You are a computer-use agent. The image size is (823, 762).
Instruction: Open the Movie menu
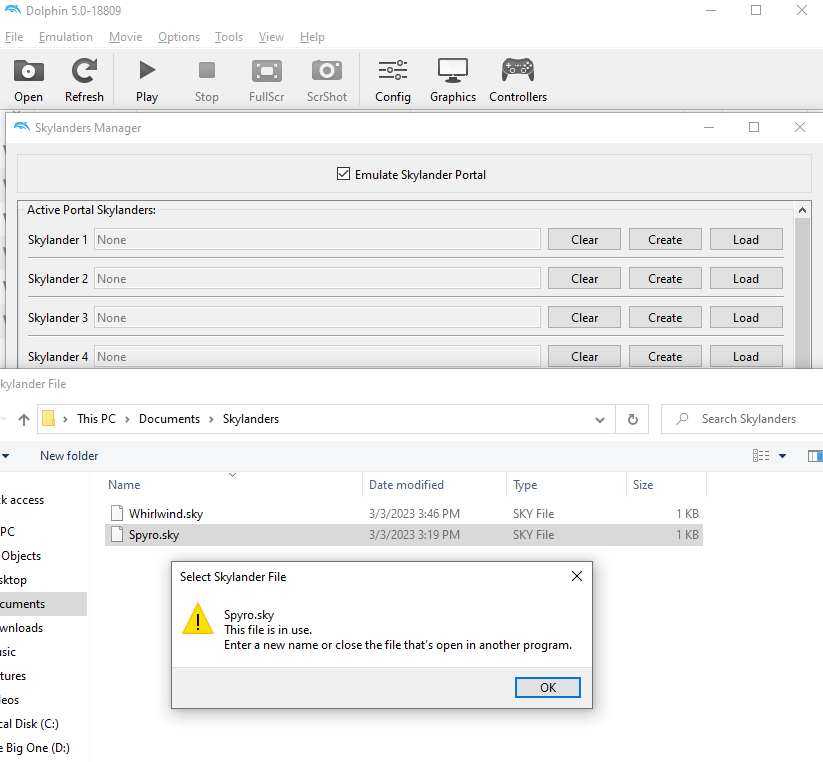[125, 37]
